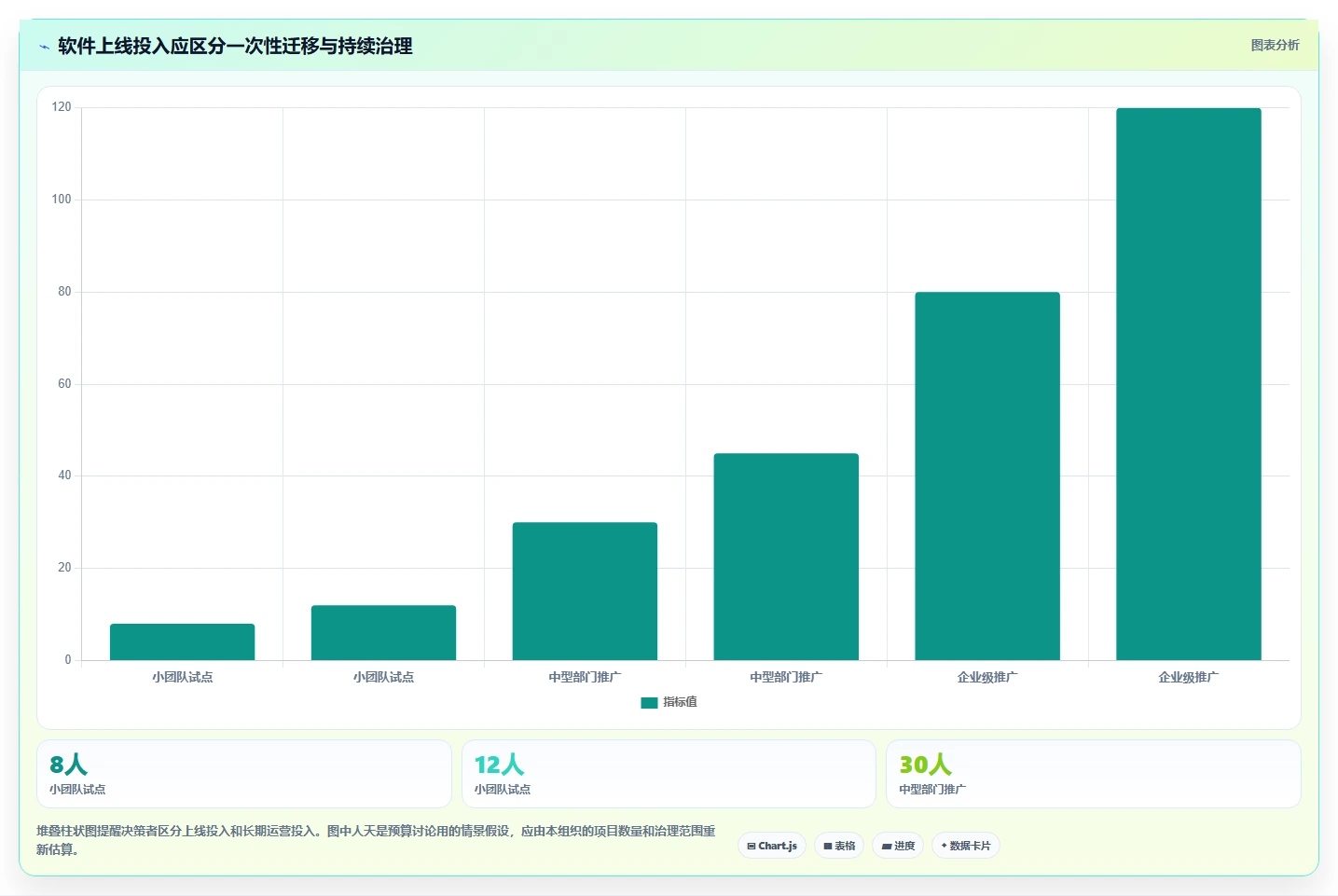This screenshot has width=1338, height=896.
Task: Toggle the 指标值 legend color swatch
Action: pos(649,703)
